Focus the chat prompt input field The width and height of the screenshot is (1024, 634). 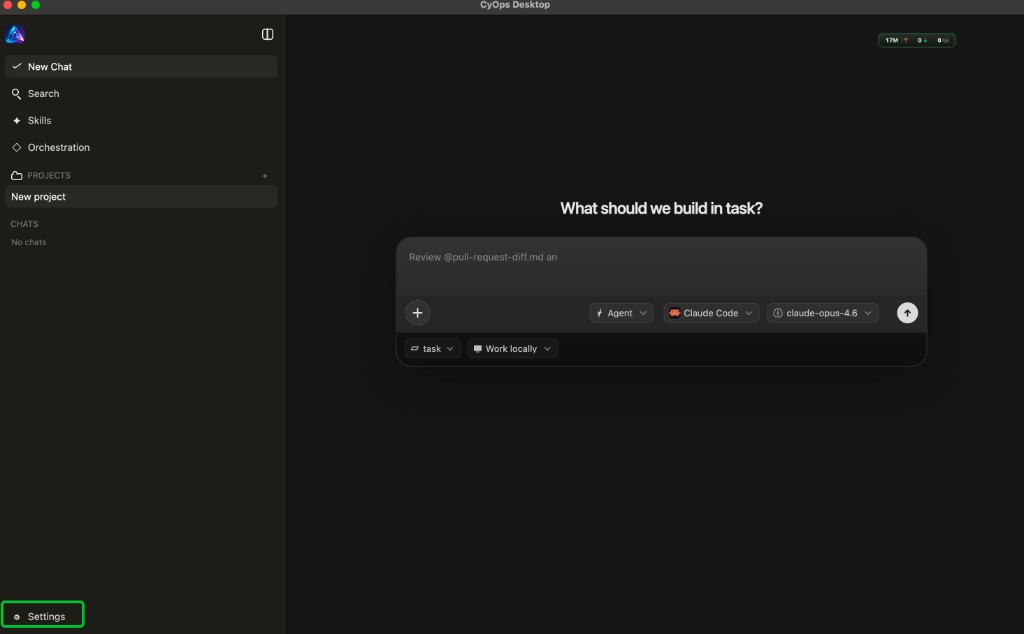pyautogui.click(x=661, y=266)
